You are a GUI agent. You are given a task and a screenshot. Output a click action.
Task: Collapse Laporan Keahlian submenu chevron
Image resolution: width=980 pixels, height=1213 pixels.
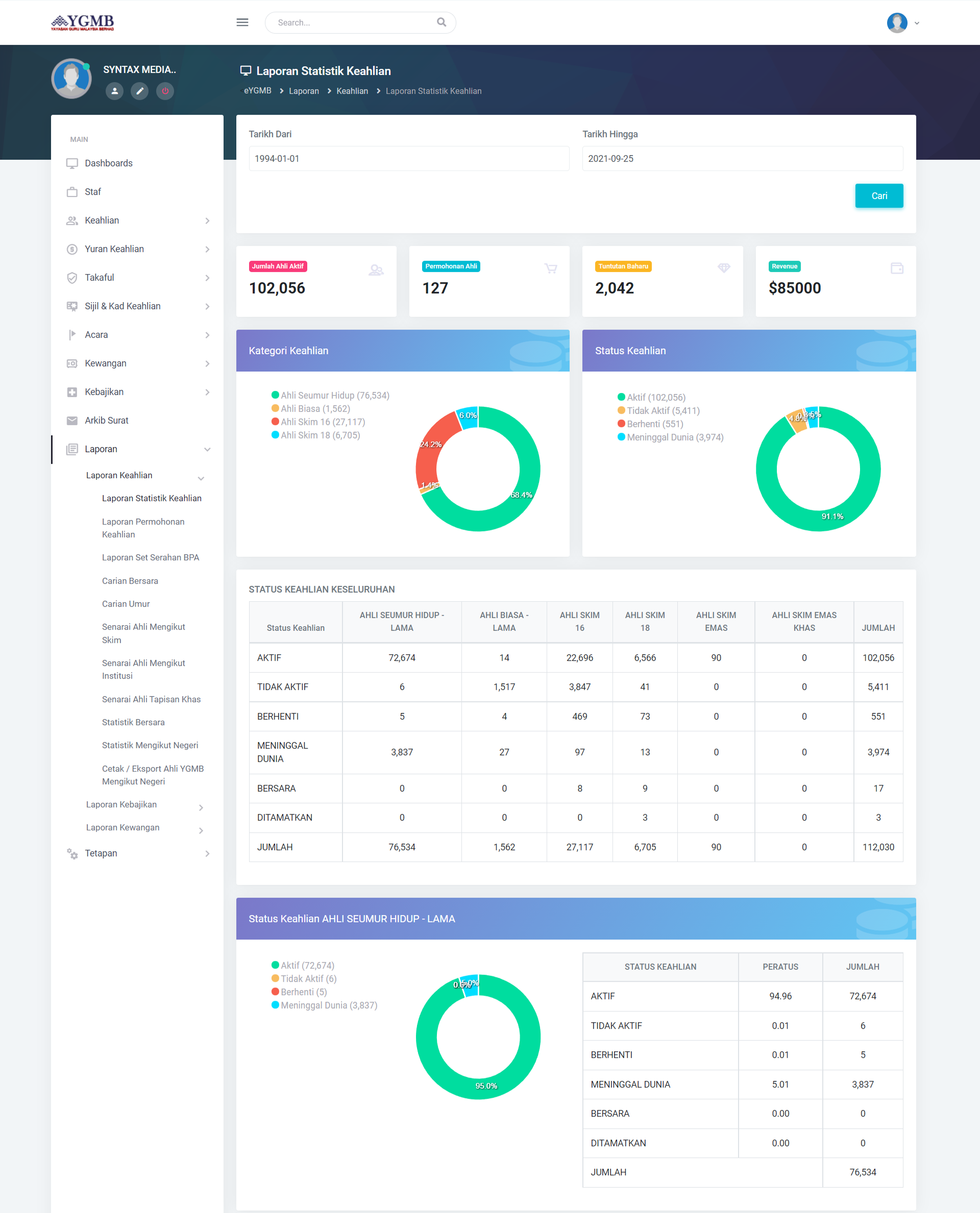click(x=201, y=478)
